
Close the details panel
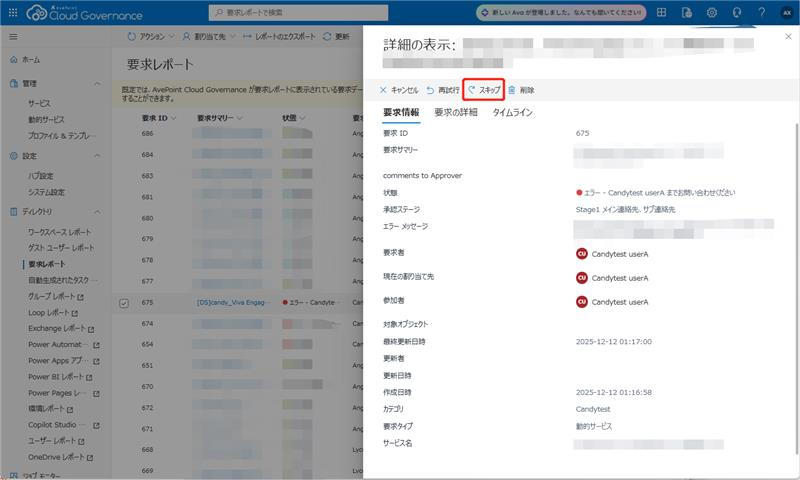786,37
